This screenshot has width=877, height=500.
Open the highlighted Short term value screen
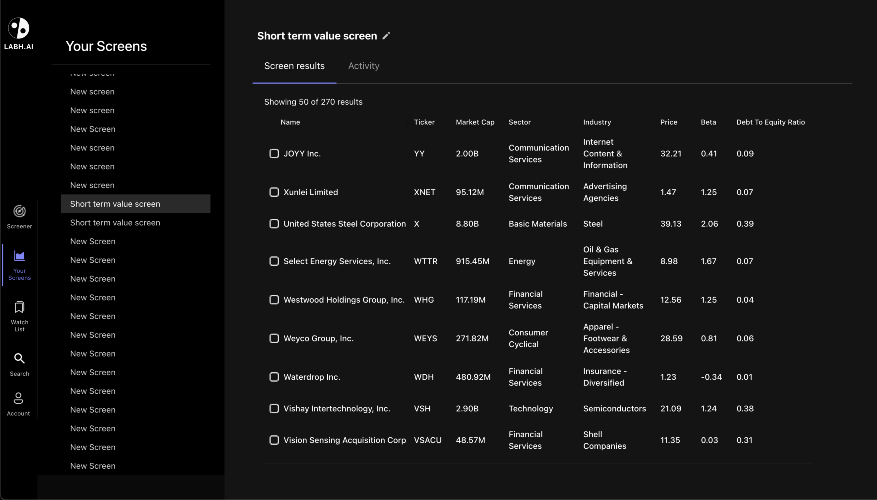coord(115,204)
